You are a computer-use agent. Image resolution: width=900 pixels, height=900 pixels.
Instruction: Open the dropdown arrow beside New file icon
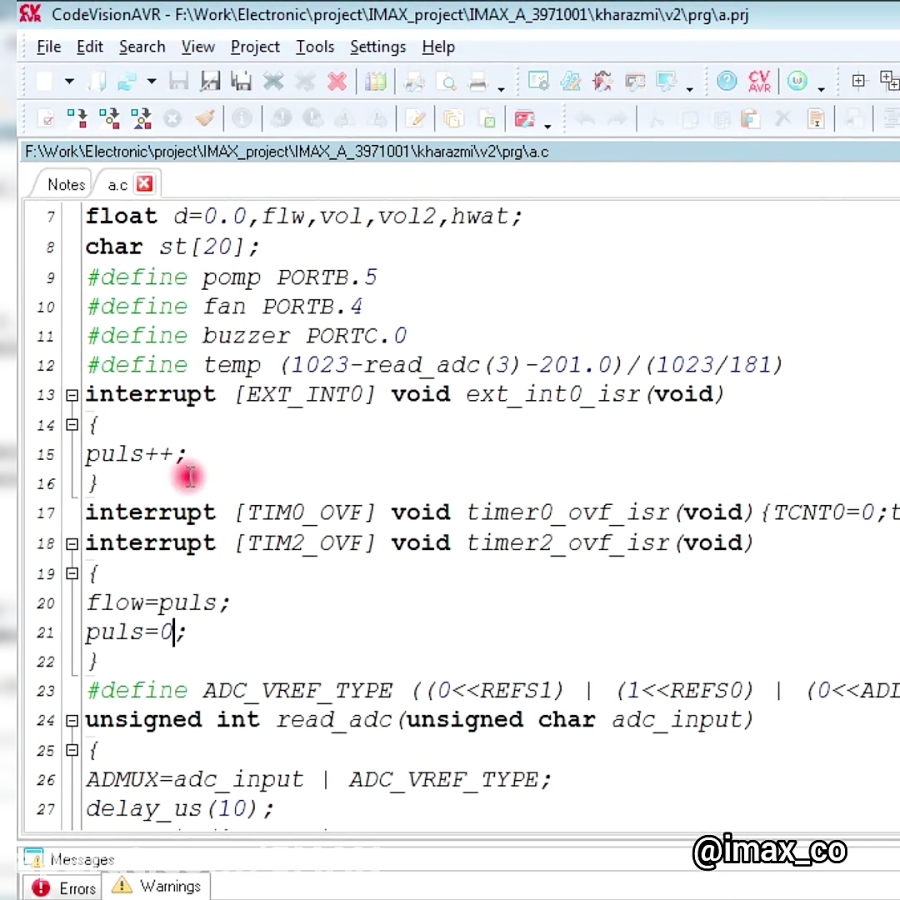coord(69,82)
